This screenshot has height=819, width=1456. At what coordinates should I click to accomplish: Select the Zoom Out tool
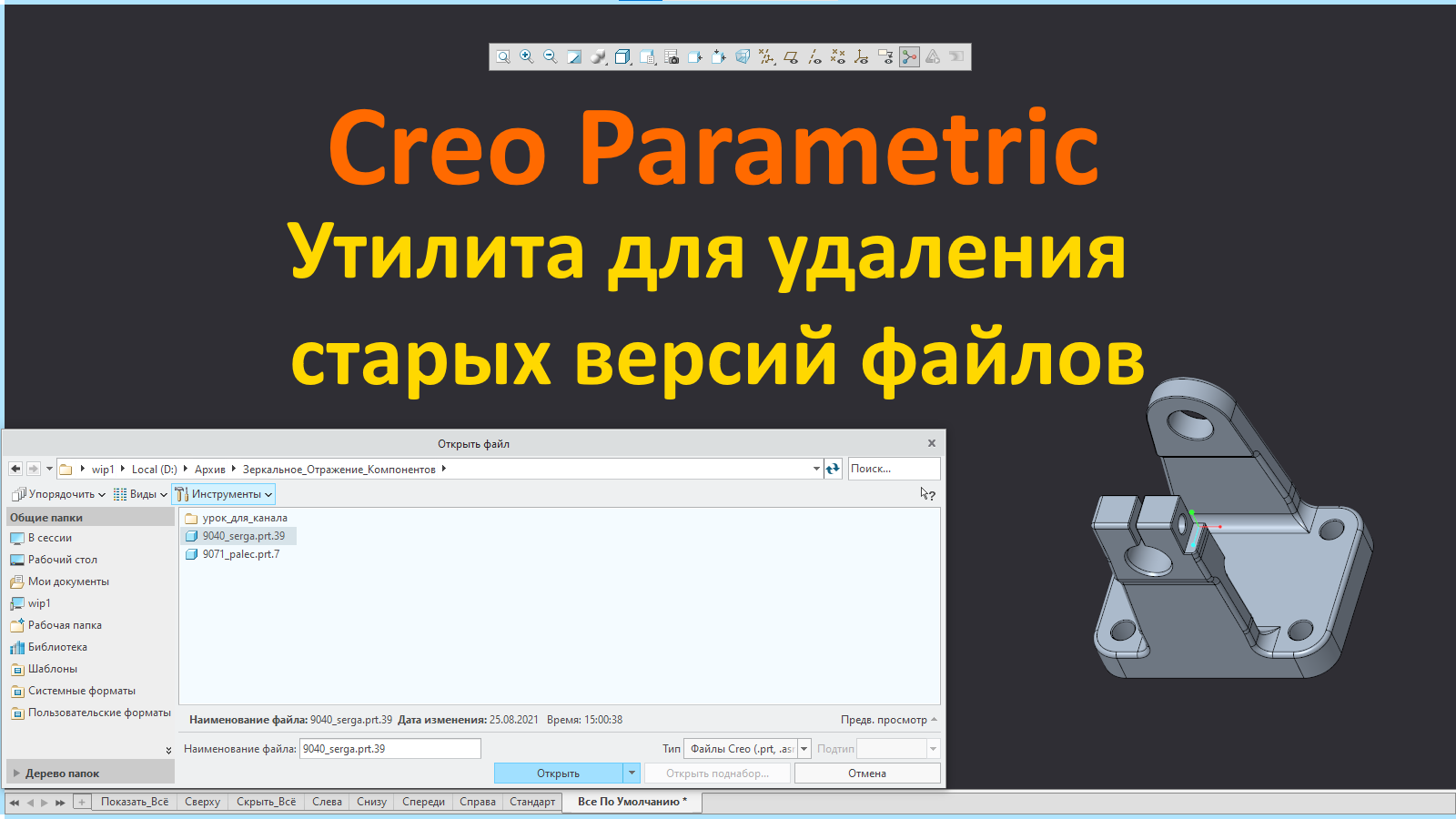[x=550, y=56]
